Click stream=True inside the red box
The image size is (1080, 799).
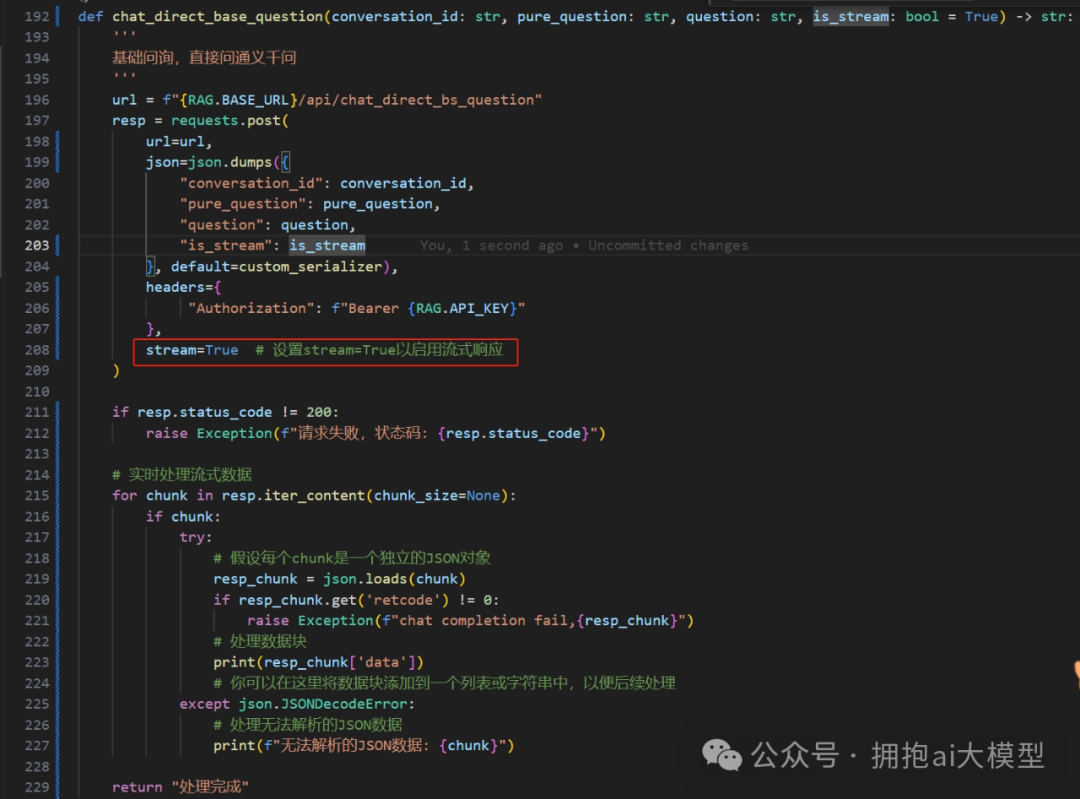[x=192, y=350]
